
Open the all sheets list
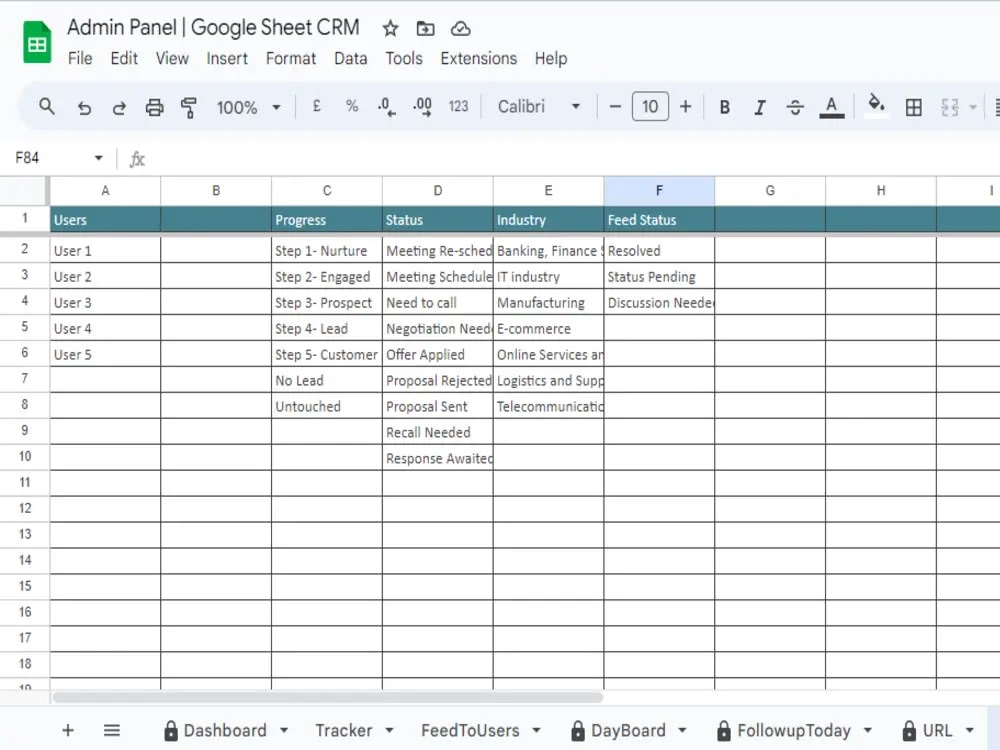click(112, 730)
